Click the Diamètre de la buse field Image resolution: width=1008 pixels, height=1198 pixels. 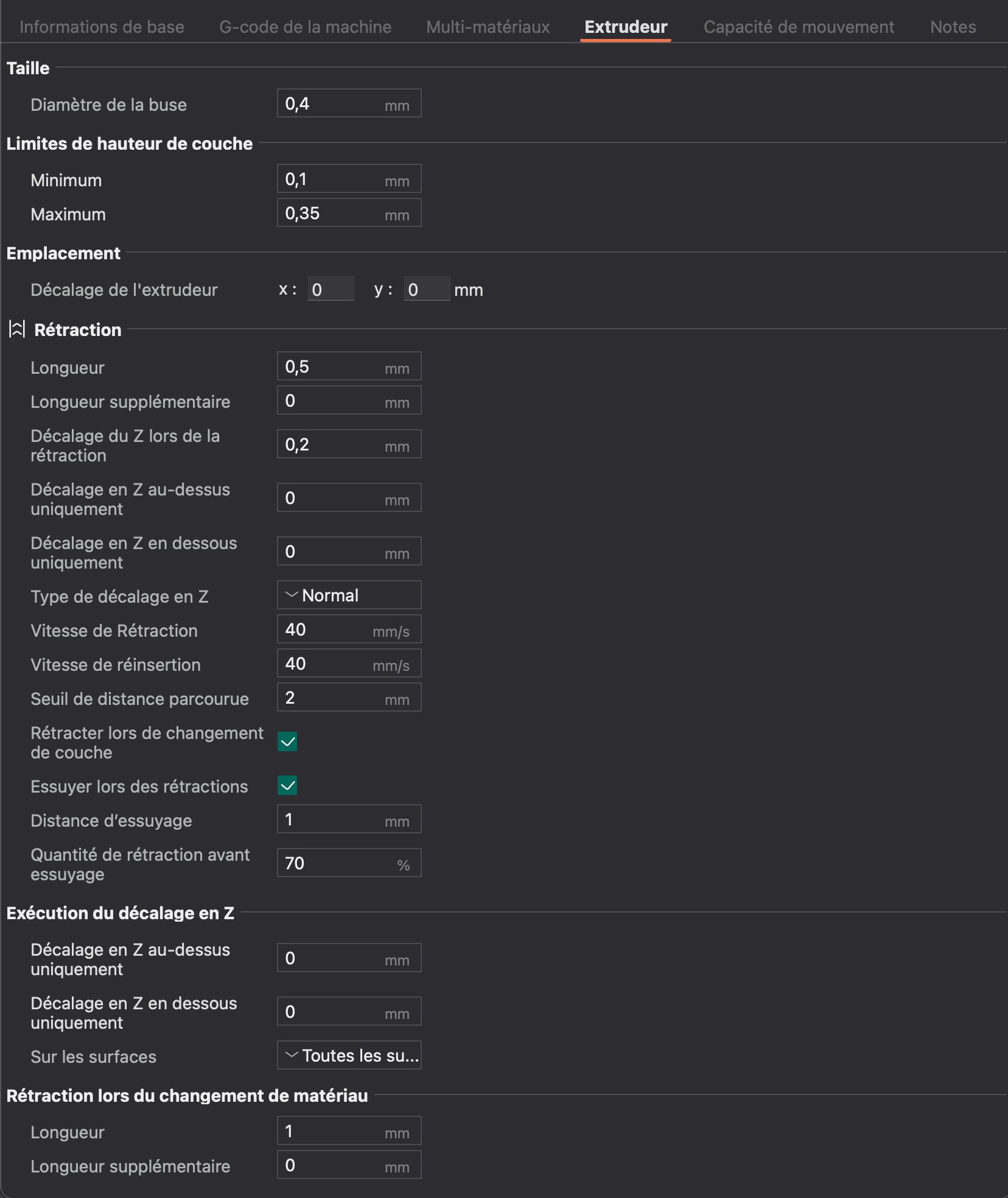332,103
